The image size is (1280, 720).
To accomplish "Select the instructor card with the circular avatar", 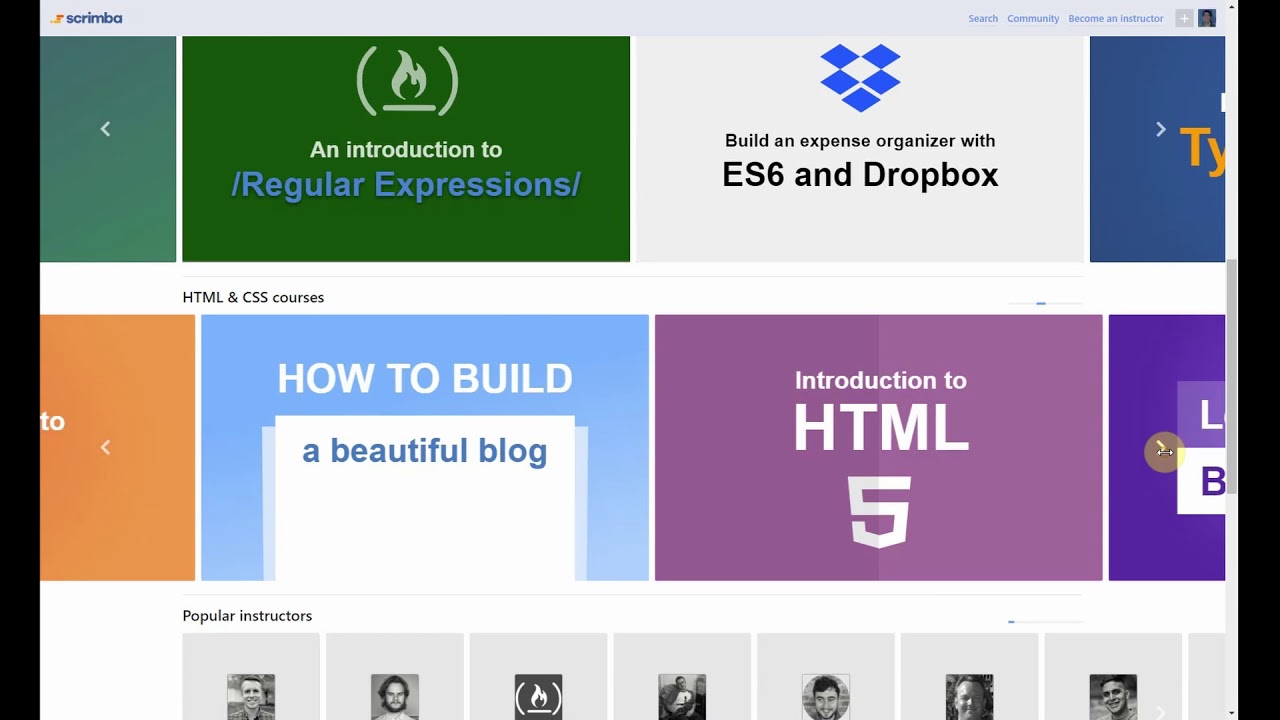I will click(826, 676).
